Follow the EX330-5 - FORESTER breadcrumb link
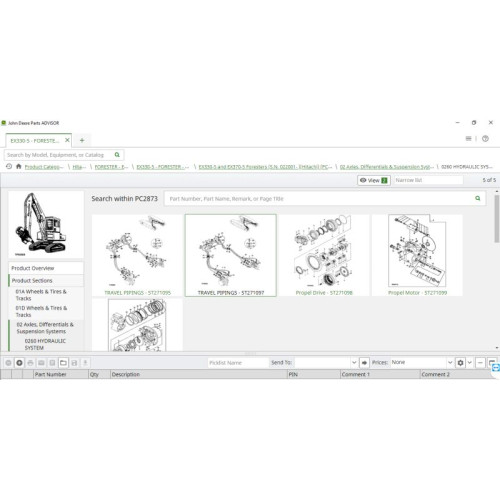The height and width of the screenshot is (500, 500). (x=163, y=167)
